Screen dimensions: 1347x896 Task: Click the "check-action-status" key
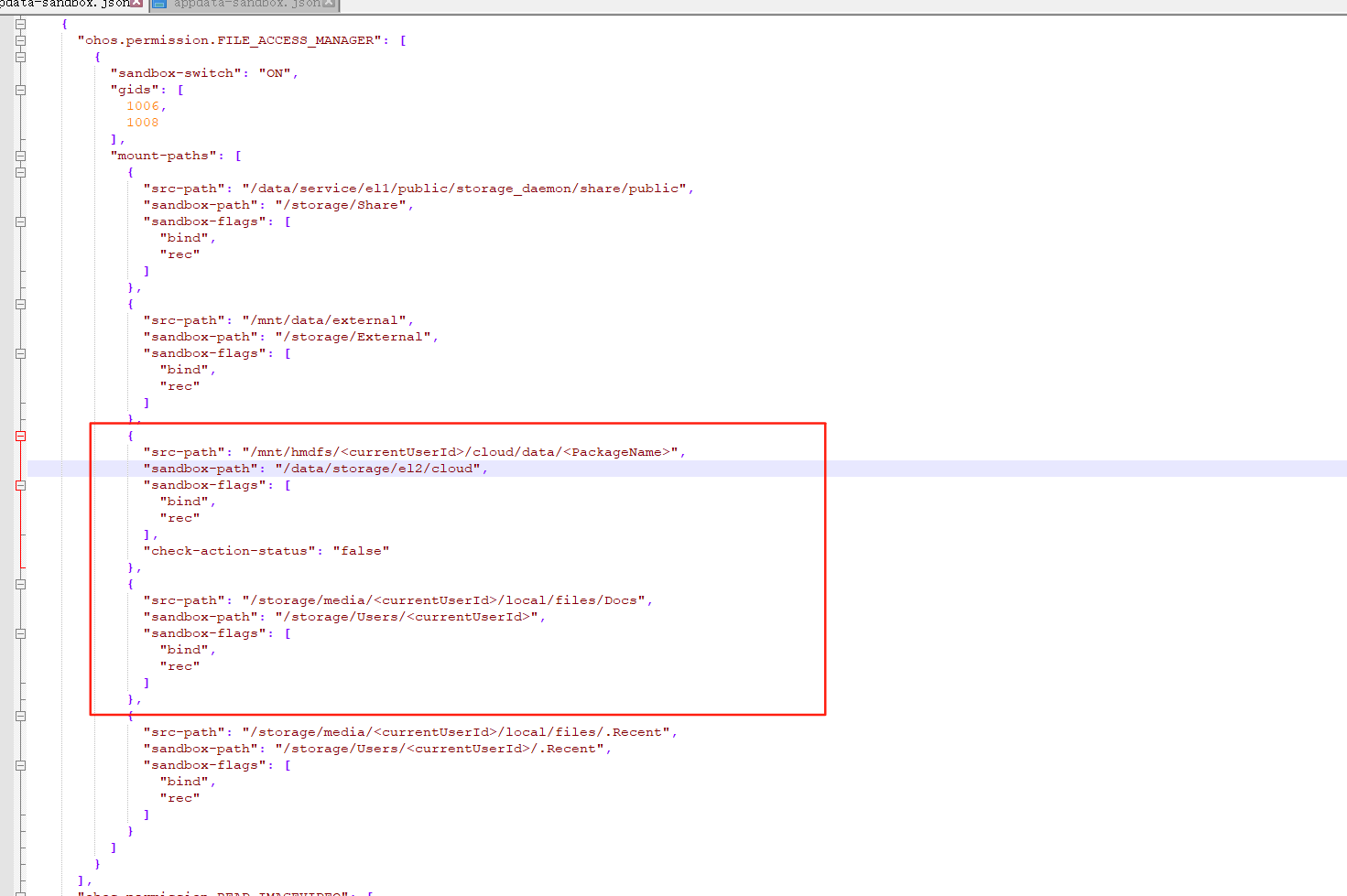click(229, 551)
